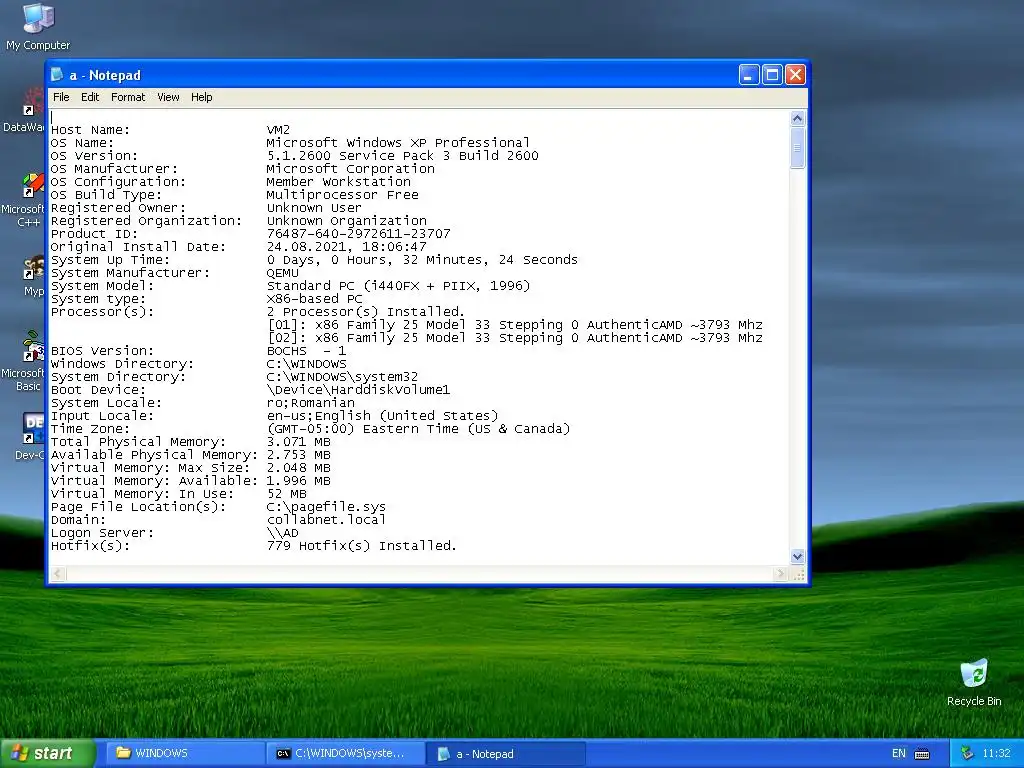Image resolution: width=1024 pixels, height=768 pixels.
Task: Click the Logon Server value \\AD
Action: point(283,533)
